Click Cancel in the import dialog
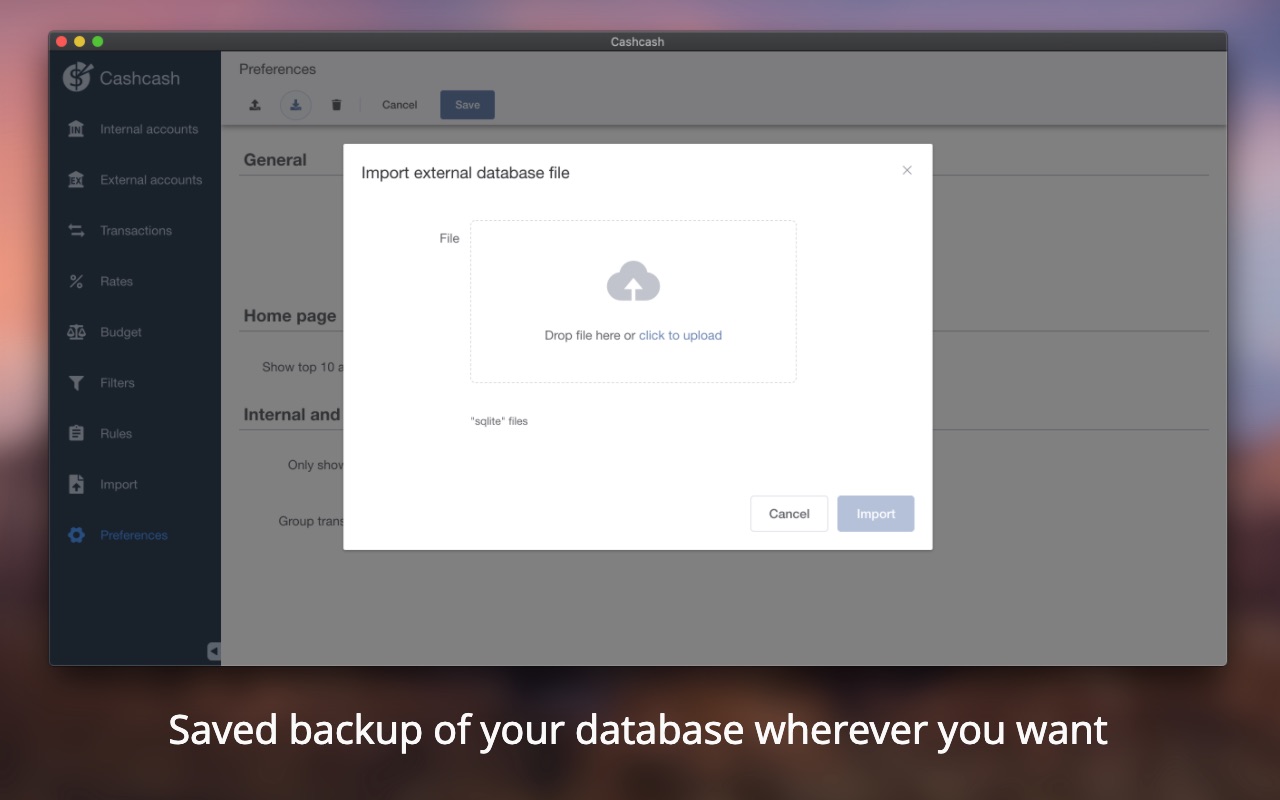Viewport: 1280px width, 800px height. point(789,514)
